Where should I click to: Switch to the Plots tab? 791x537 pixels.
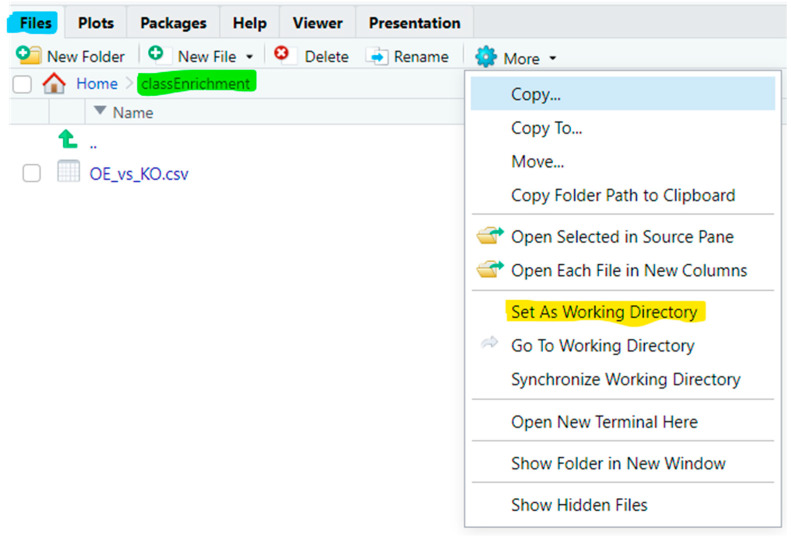point(96,23)
